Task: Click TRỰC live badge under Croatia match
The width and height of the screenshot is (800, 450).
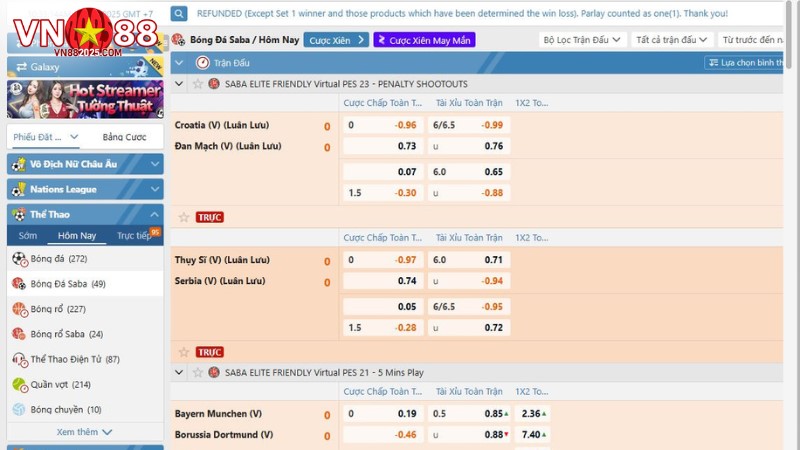Action: coord(209,217)
